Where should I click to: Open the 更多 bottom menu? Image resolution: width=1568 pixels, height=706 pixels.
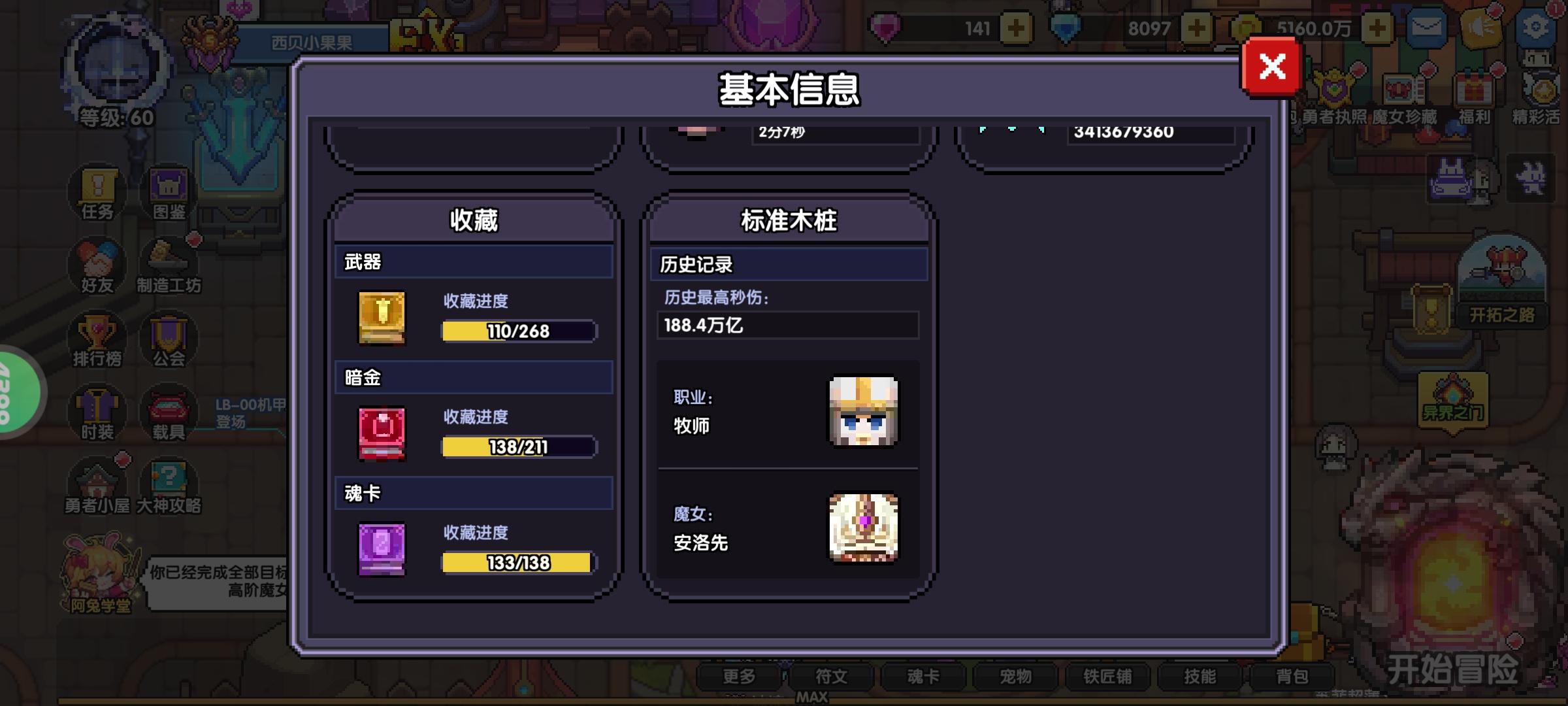tap(739, 677)
